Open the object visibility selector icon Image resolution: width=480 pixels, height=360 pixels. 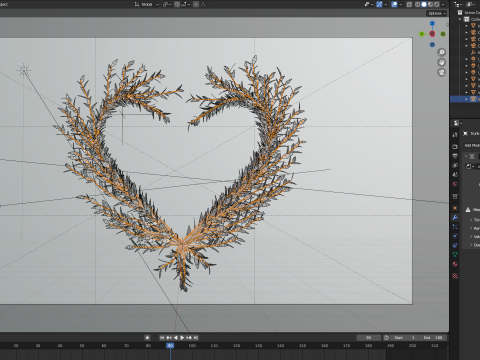pyautogui.click(x=368, y=4)
